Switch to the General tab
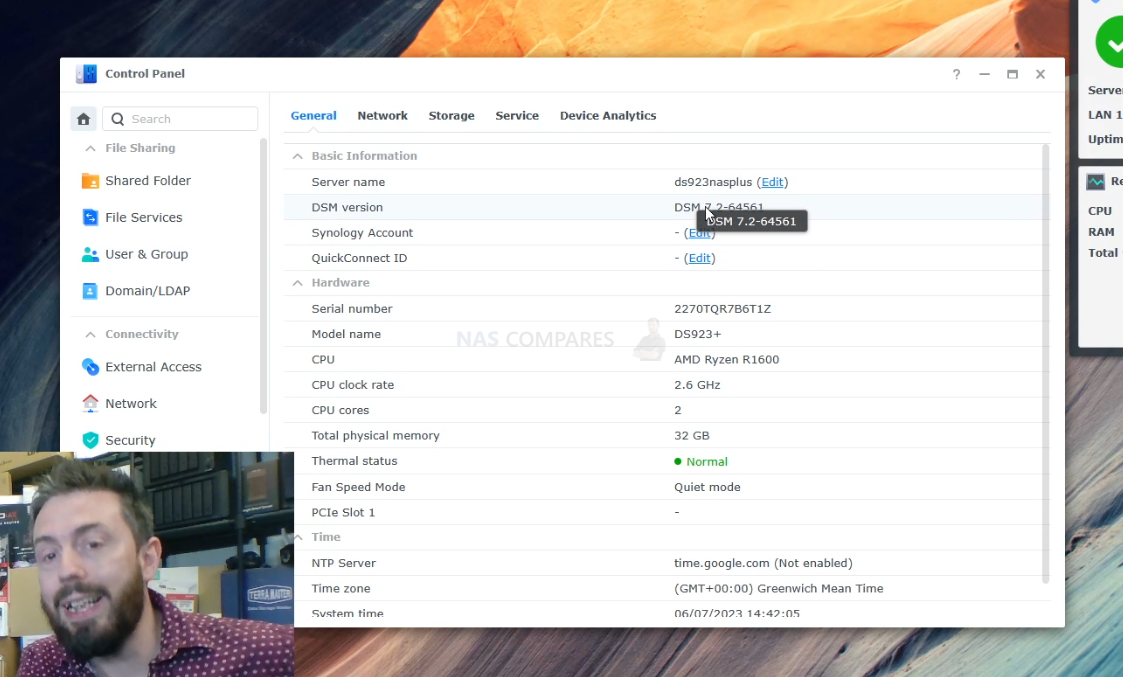This screenshot has height=677, width=1123. [314, 115]
